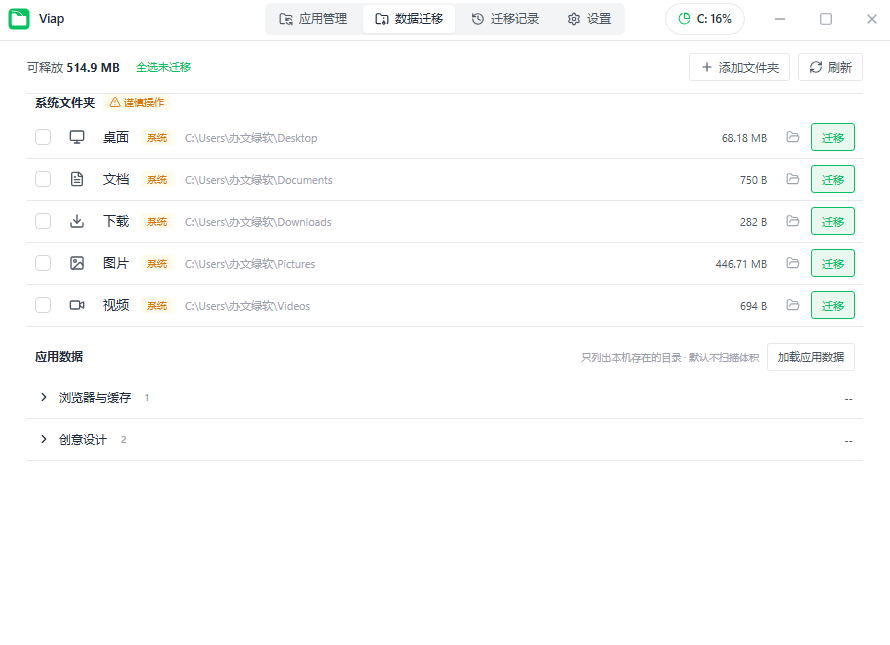
Task: Click the Pictures folder path text
Action: 250,264
